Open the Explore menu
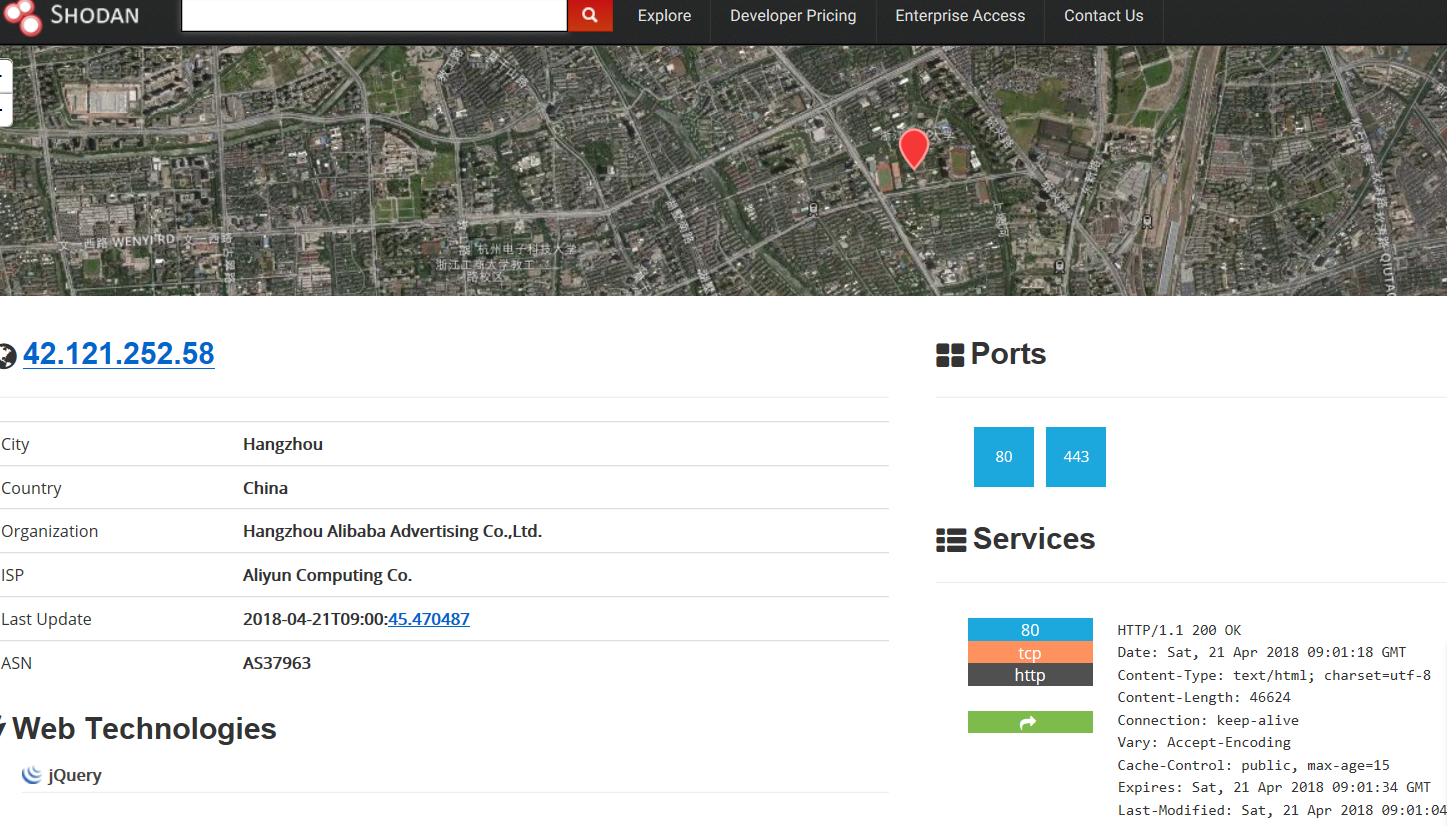The height and width of the screenshot is (826, 1447). coord(664,16)
